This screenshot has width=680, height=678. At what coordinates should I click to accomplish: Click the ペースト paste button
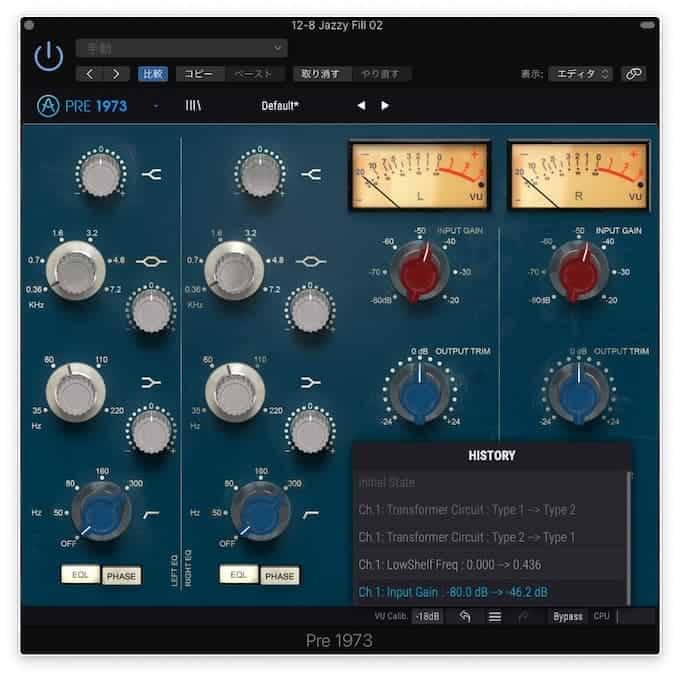tap(253, 74)
